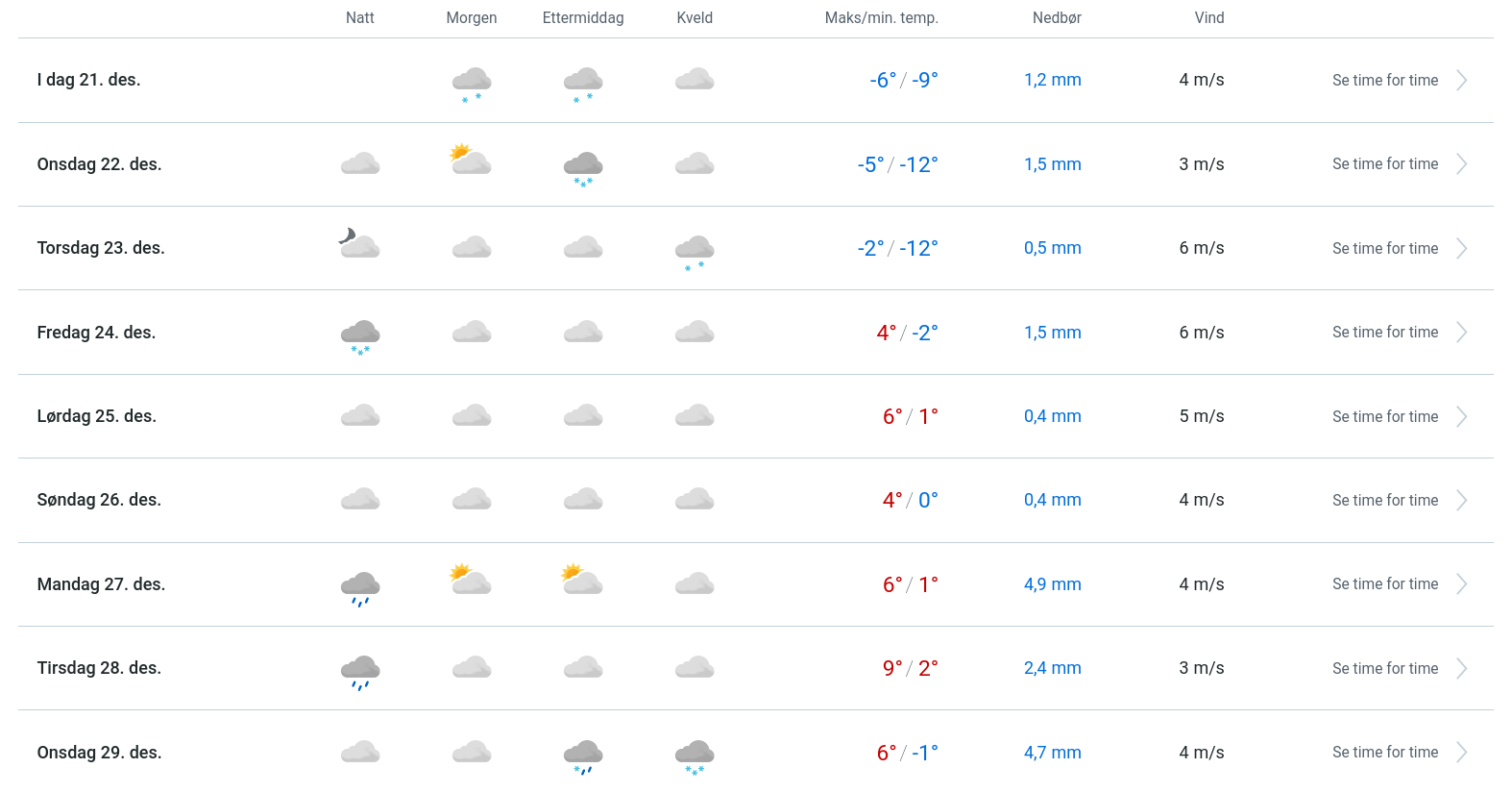This screenshot has width=1512, height=793.
Task: Open "Se time for time" for Tirsdag 28. des.
Action: point(1384,669)
